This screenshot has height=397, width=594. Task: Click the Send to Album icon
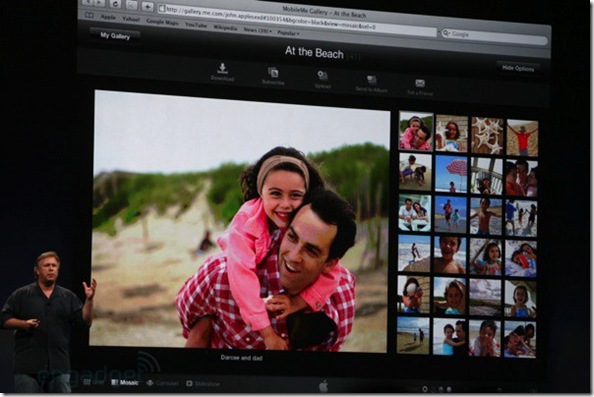tap(371, 80)
